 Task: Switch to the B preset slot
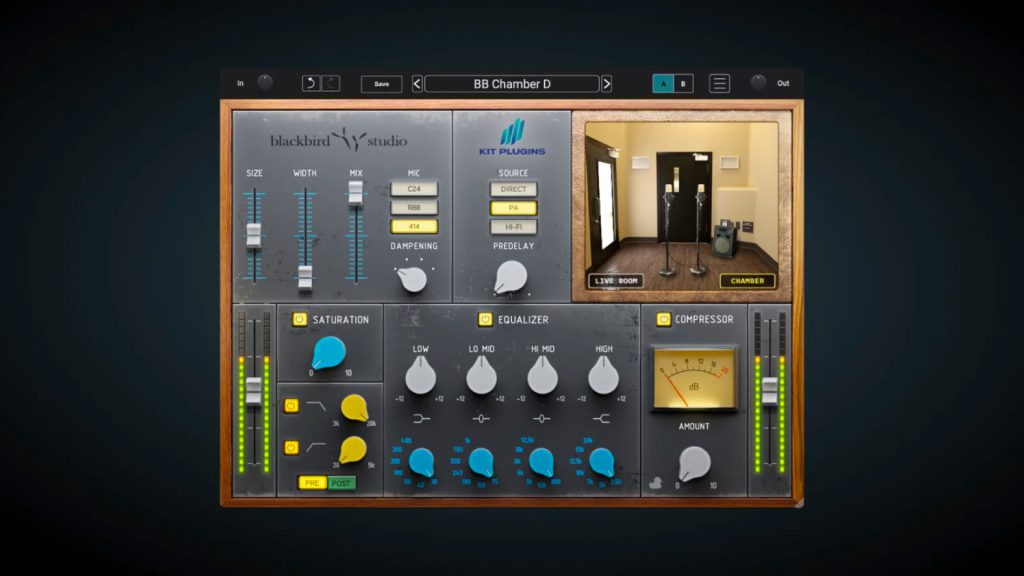point(683,84)
